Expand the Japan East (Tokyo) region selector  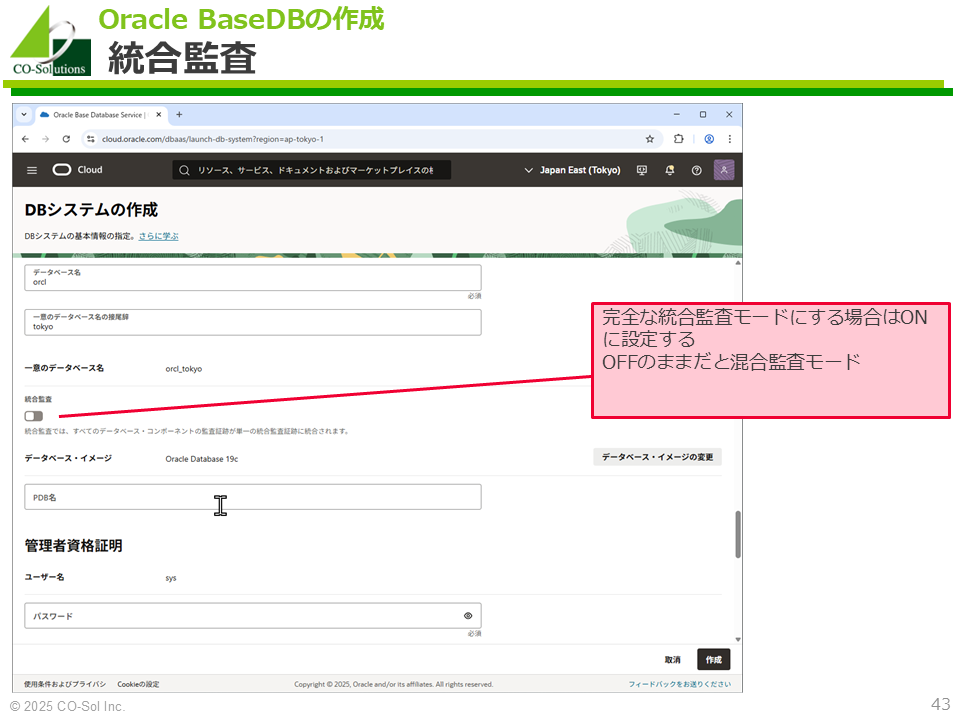(x=572, y=170)
